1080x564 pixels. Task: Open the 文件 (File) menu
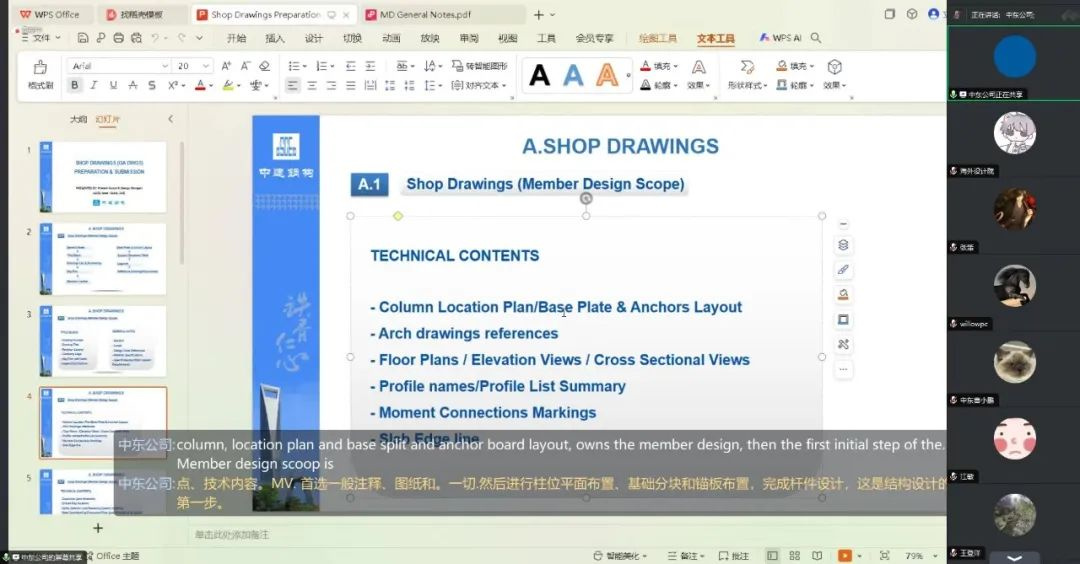(x=41, y=38)
